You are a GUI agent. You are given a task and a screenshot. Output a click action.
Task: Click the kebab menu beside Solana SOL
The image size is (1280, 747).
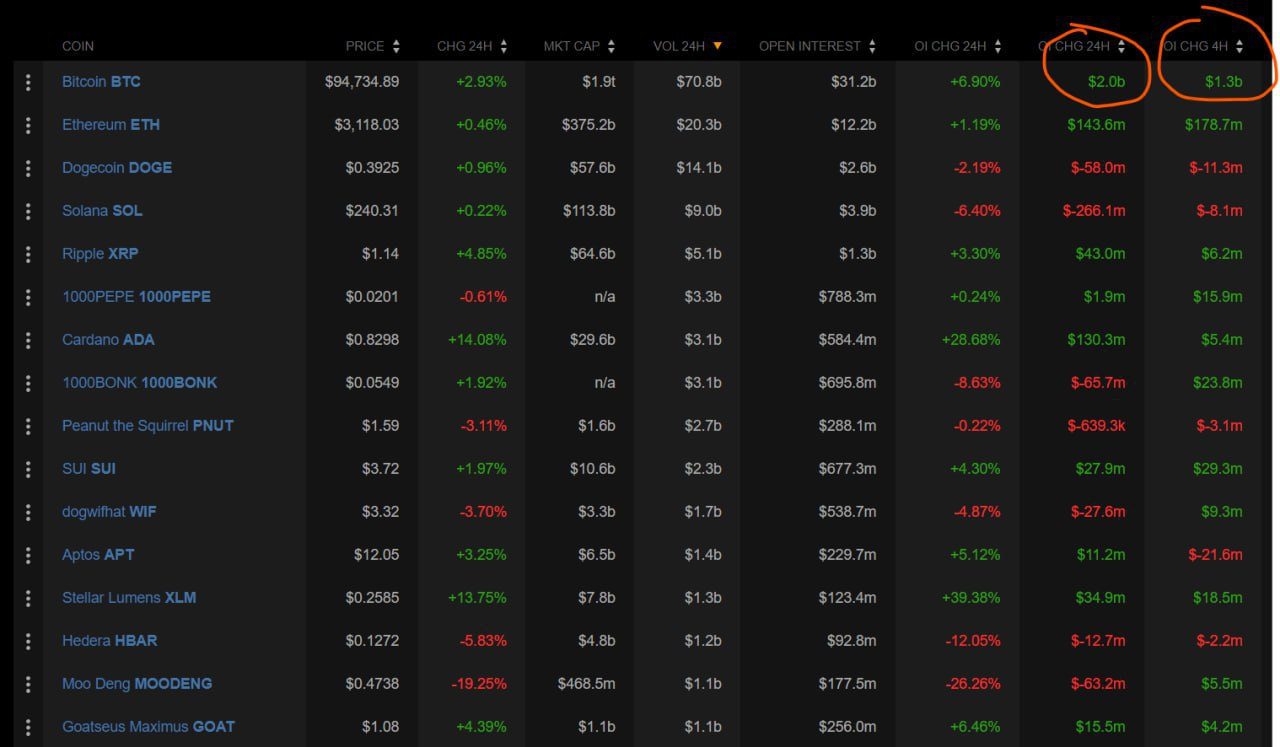click(x=28, y=211)
